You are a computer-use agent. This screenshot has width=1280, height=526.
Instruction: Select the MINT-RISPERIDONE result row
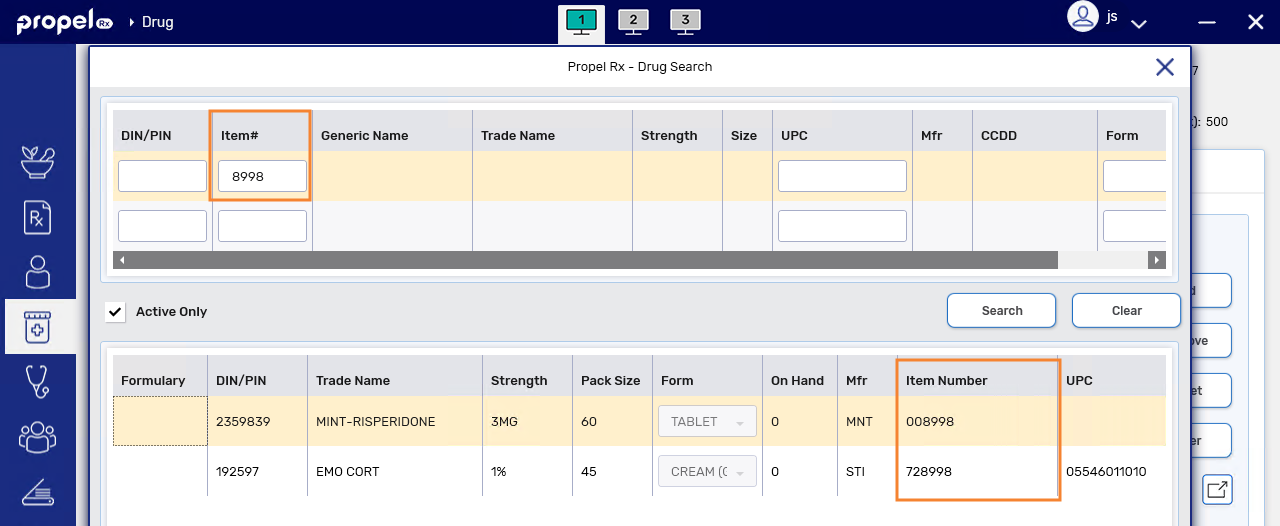(x=375, y=422)
